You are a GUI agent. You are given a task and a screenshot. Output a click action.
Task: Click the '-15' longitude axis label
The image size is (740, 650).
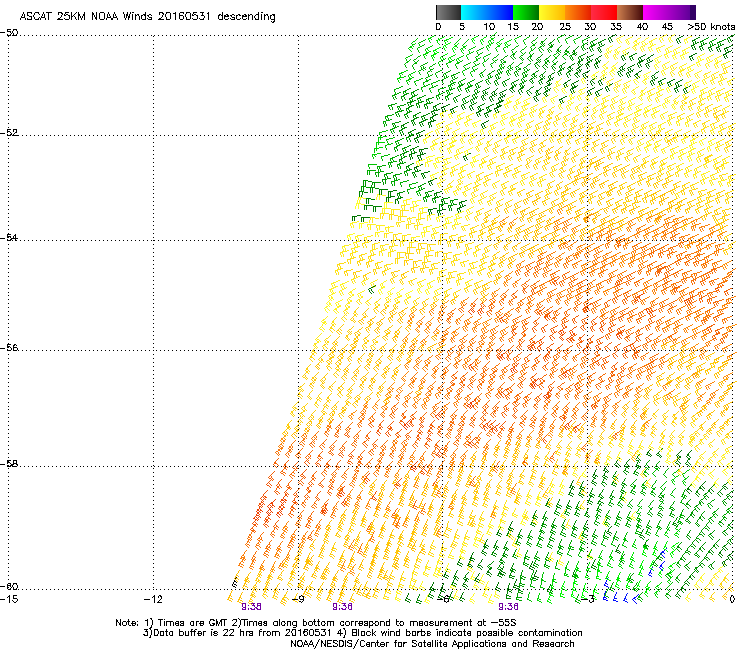[9, 599]
